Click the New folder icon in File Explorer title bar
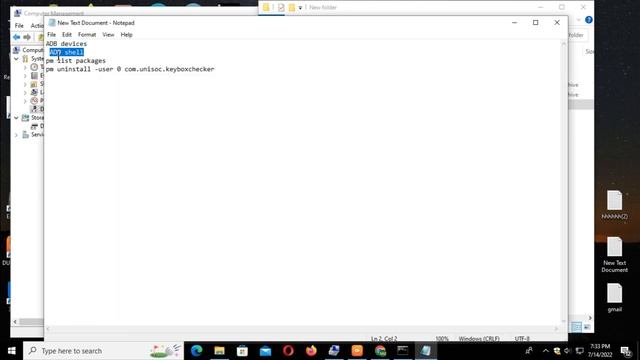 (292, 7)
